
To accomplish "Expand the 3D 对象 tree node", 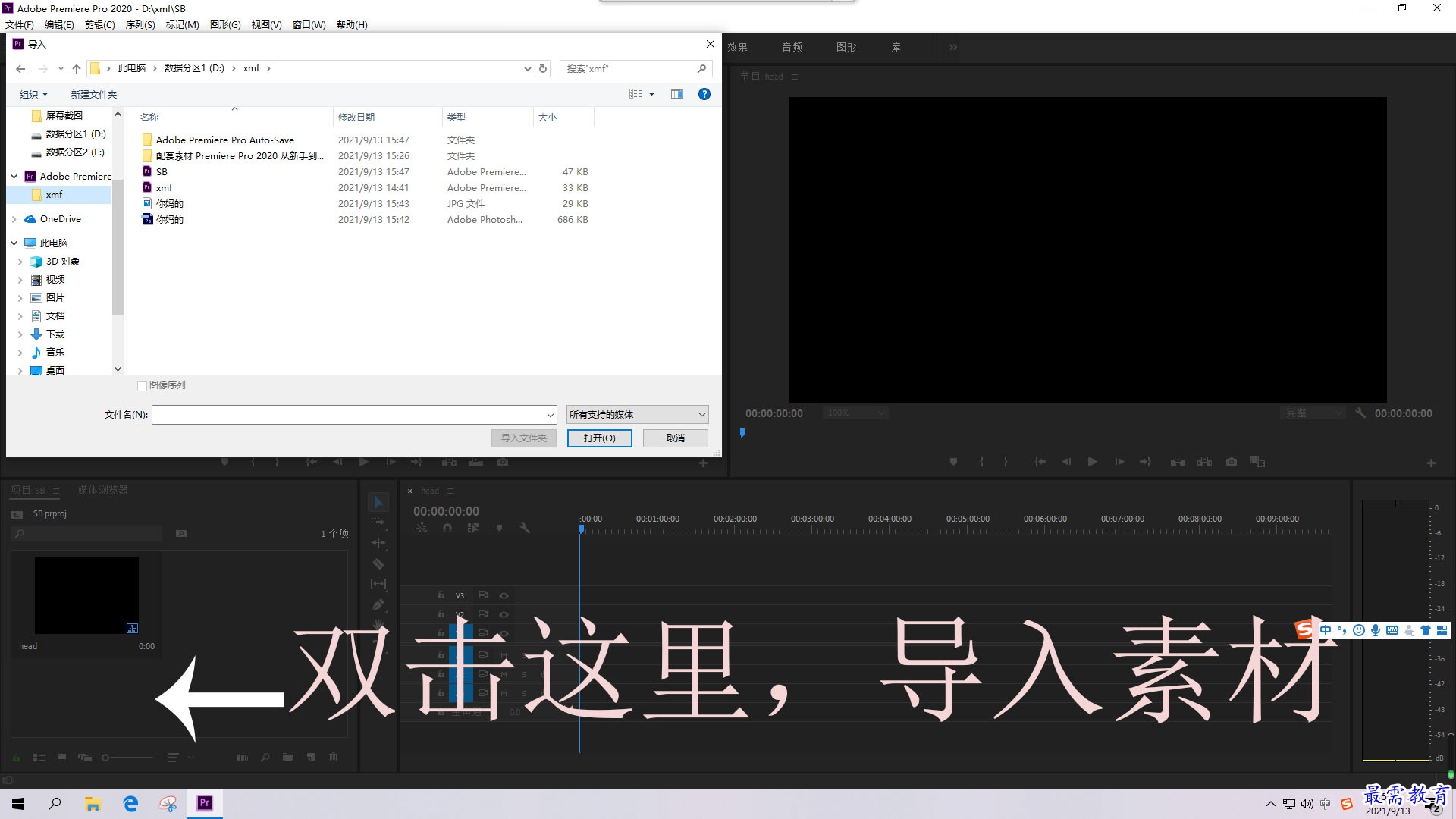I will (20, 262).
